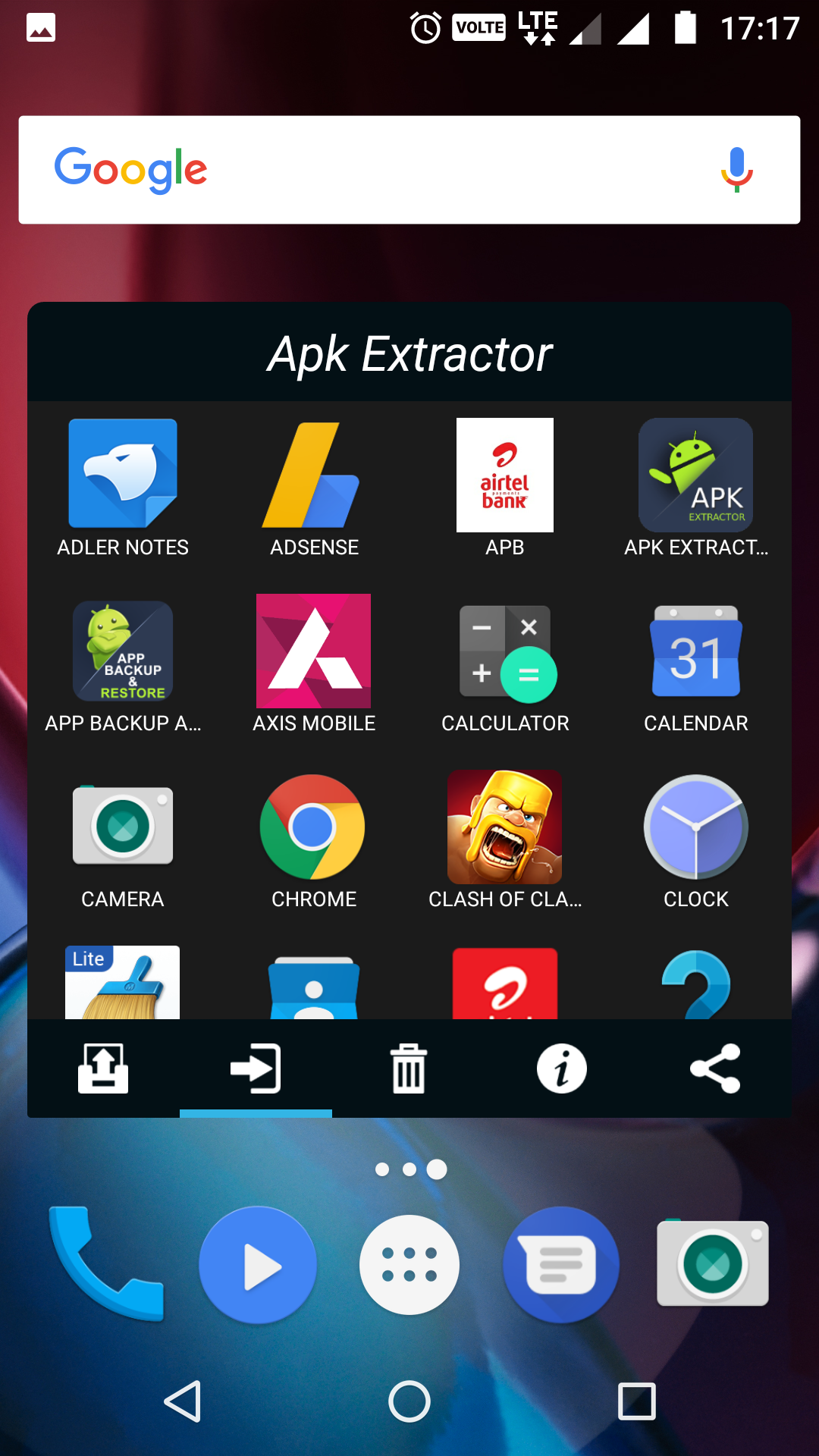The height and width of the screenshot is (1456, 819).
Task: Select the red Airtel app icon
Action: tap(505, 984)
